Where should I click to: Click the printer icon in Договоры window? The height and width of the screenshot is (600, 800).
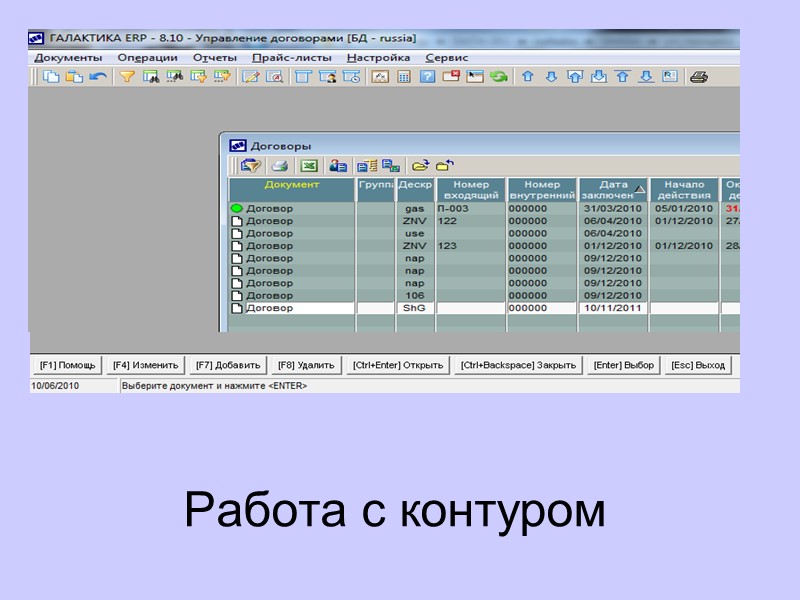click(280, 166)
